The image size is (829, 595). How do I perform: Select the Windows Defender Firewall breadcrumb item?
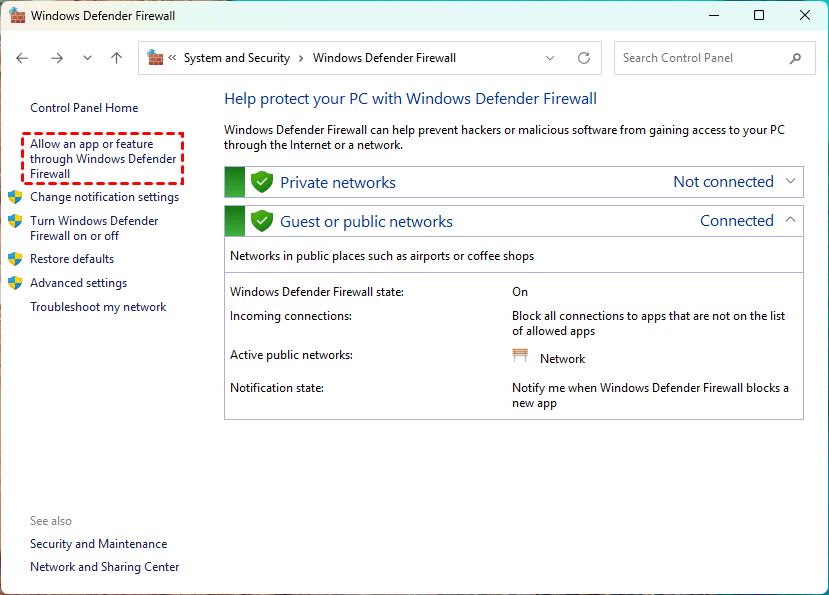[x=384, y=58]
